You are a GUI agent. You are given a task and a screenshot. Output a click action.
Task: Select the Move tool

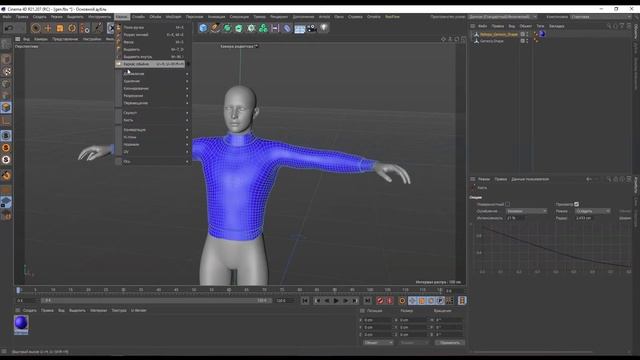(x=48, y=28)
